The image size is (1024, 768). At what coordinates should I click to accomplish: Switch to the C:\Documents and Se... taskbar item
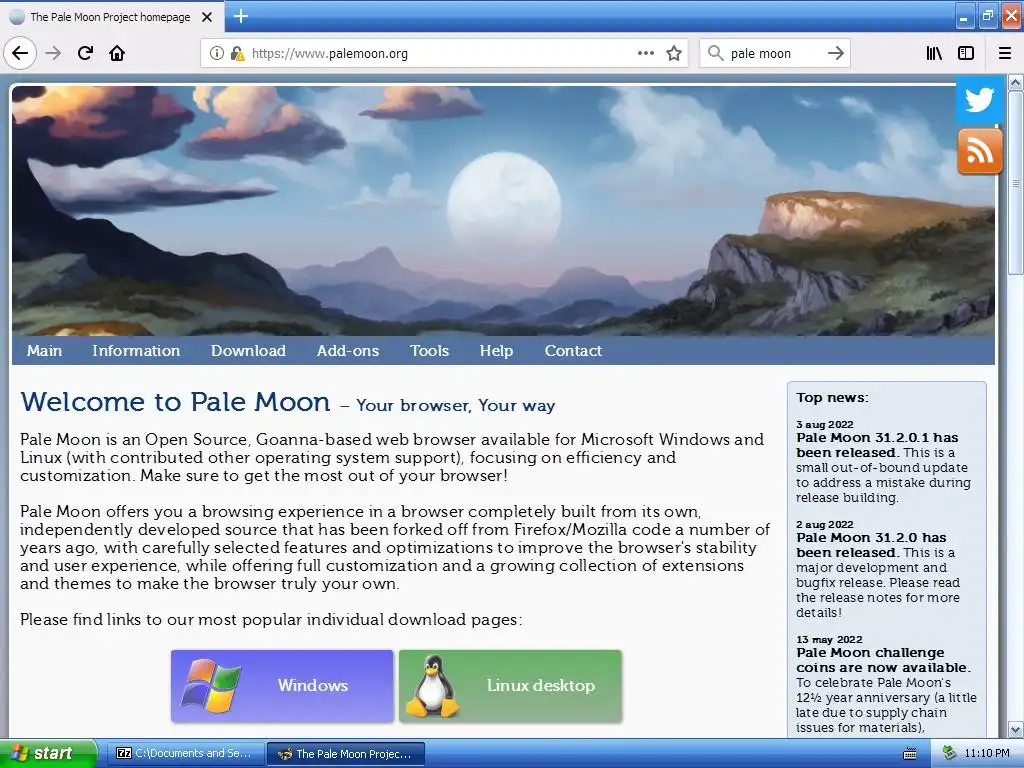click(185, 753)
